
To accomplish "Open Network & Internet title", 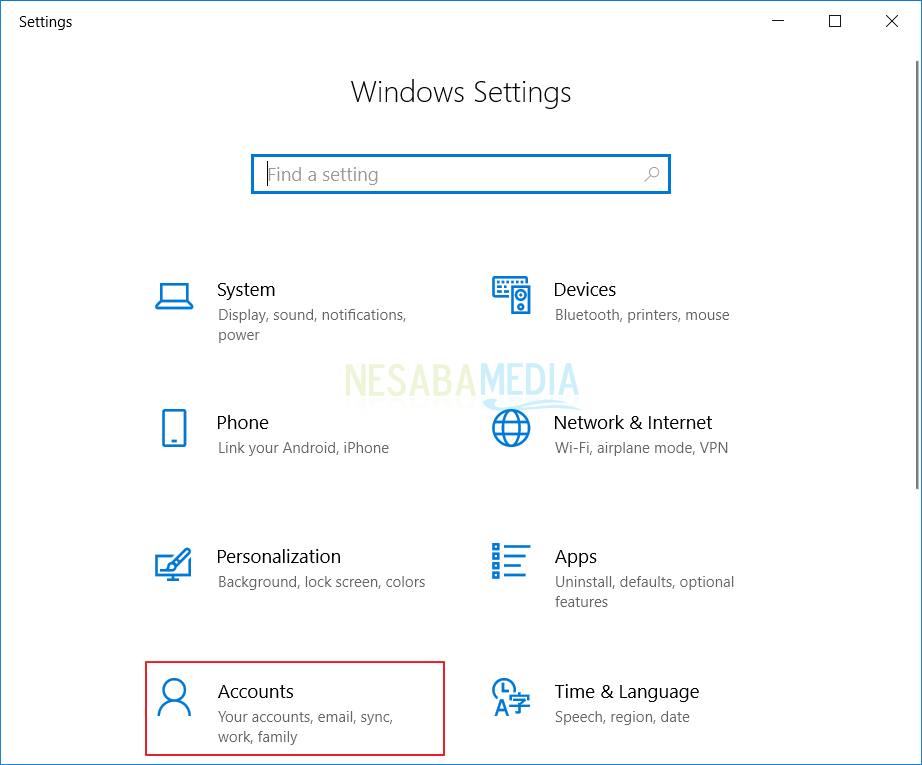I will click(633, 423).
